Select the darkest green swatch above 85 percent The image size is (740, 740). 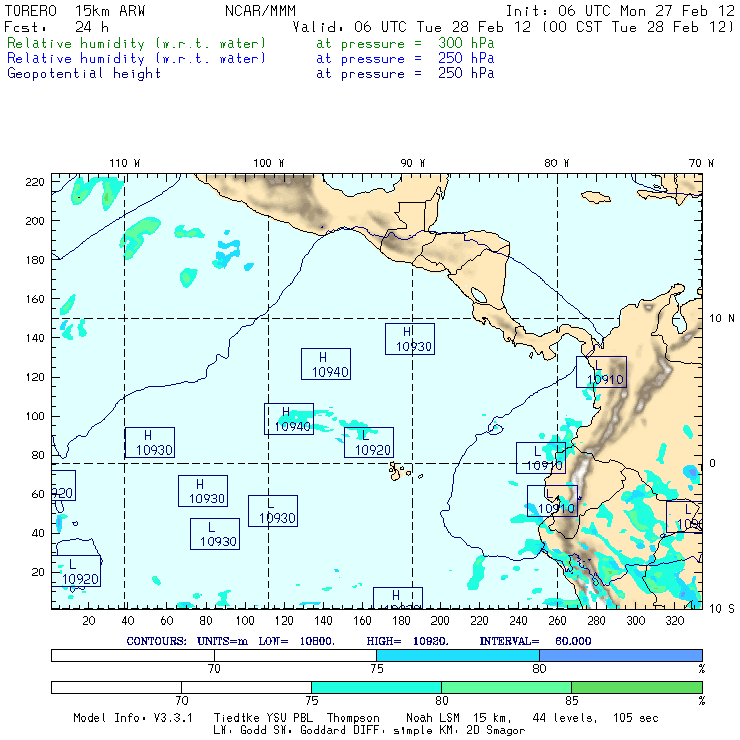(x=636, y=688)
